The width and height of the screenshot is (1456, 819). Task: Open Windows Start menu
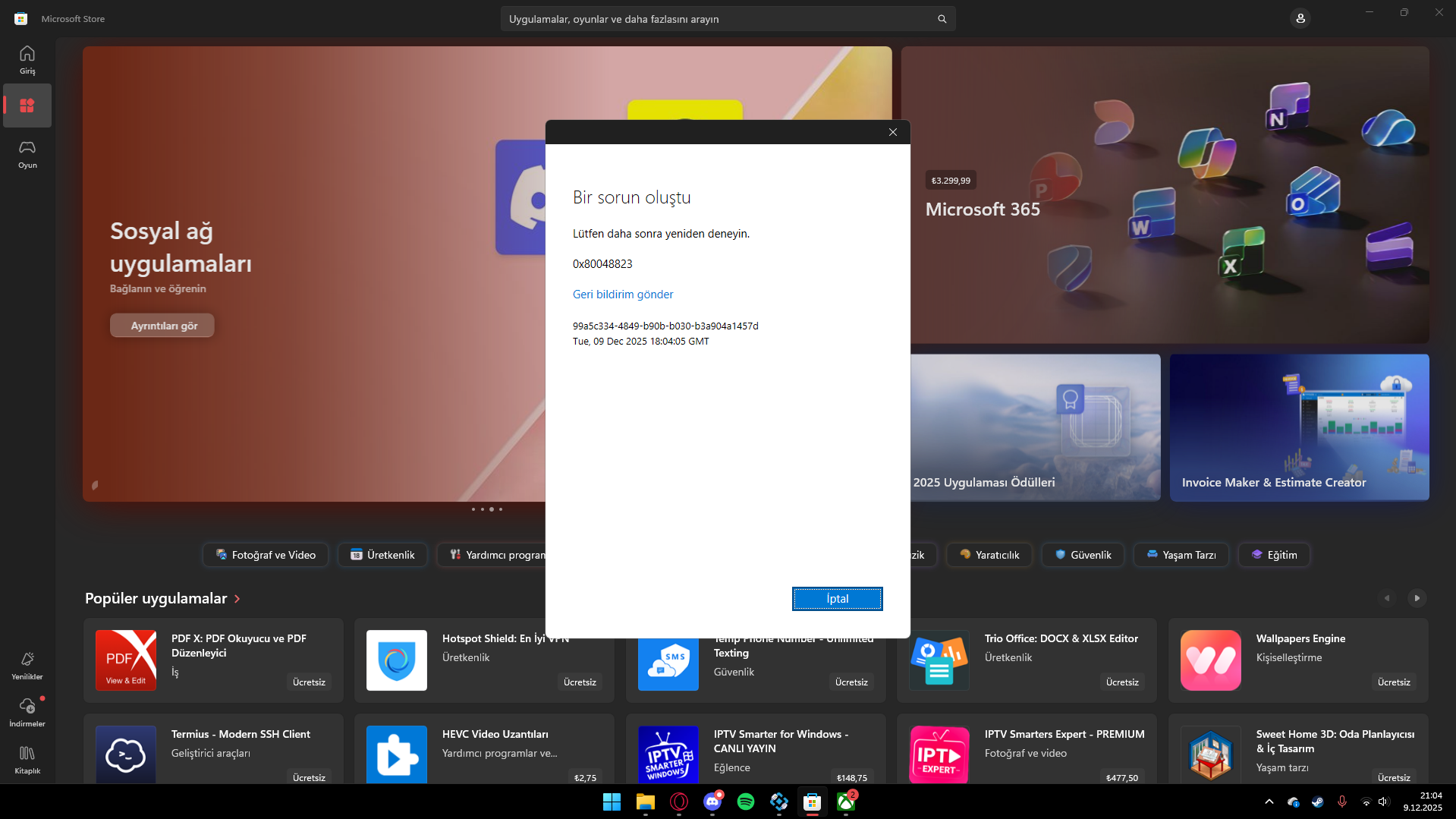pos(612,802)
